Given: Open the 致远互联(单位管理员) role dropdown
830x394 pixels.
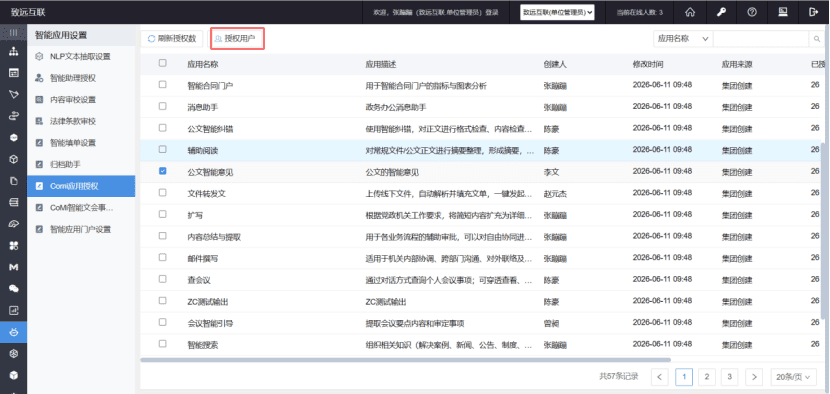Looking at the screenshot, I should tap(557, 12).
